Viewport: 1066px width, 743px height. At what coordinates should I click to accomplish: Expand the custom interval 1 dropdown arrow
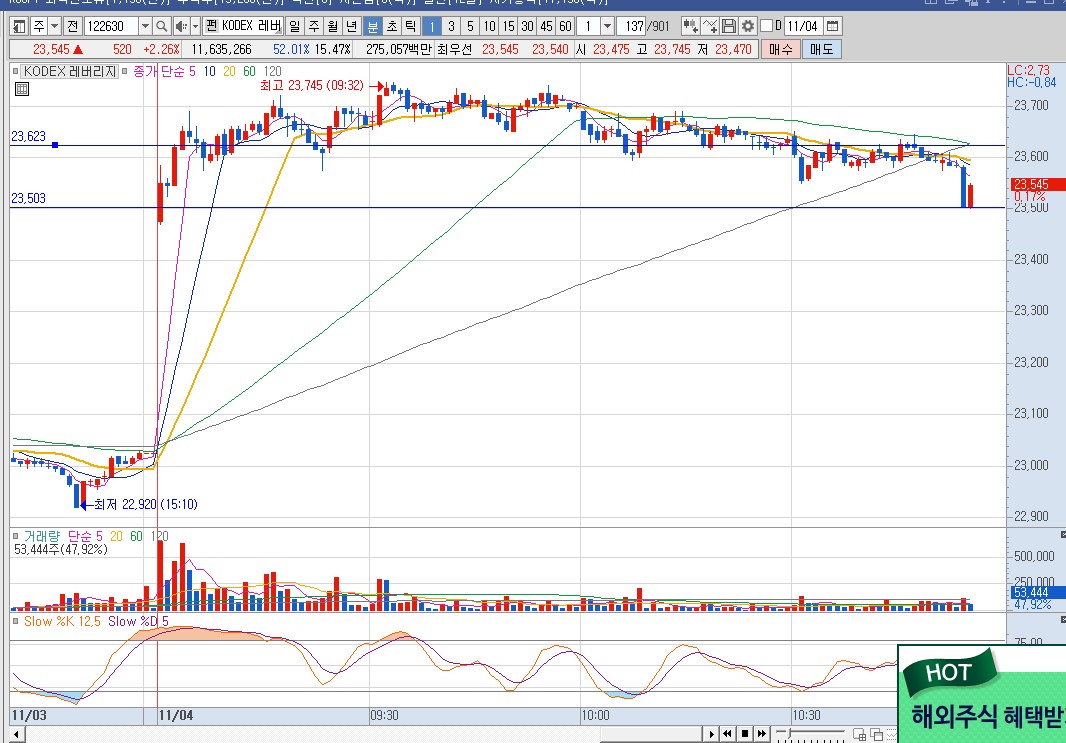pyautogui.click(x=608, y=27)
